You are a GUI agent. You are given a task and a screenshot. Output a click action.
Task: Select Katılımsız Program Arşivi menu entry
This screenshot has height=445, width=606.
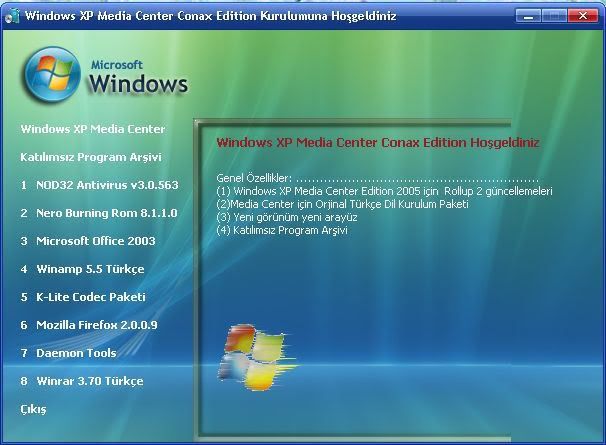pos(91,157)
